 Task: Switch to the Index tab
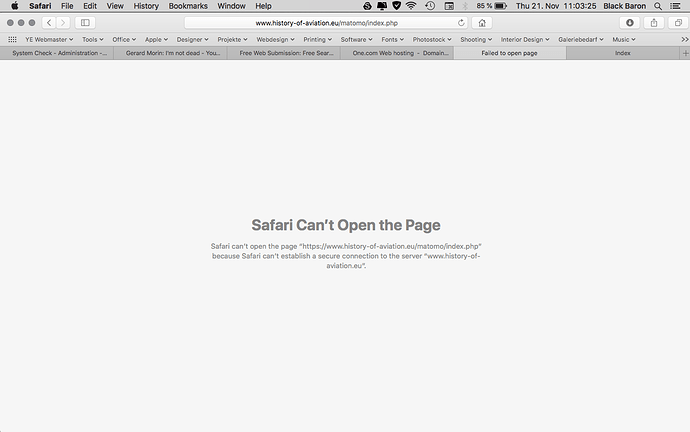[623, 53]
